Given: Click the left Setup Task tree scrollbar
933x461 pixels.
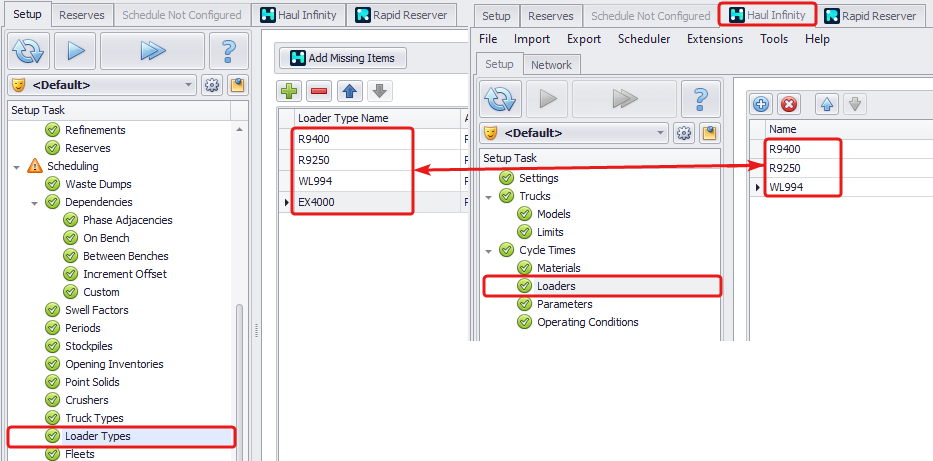Looking at the screenshot, I should 240,381.
